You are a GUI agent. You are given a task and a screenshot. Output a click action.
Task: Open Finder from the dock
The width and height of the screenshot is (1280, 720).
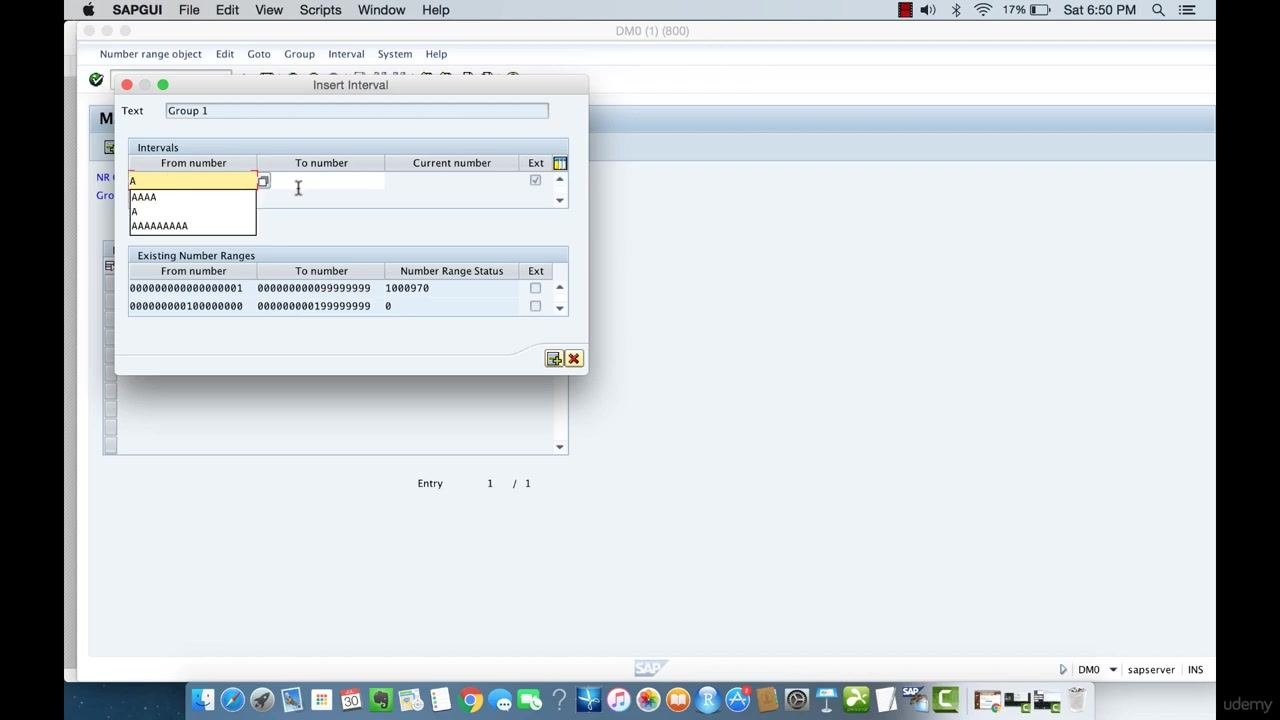pyautogui.click(x=203, y=700)
